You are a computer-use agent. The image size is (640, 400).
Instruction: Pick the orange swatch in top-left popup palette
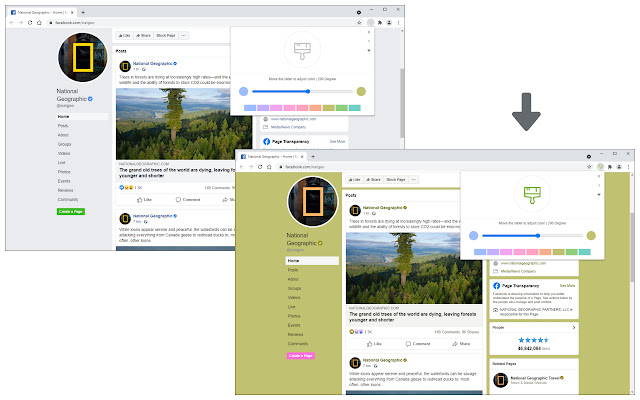click(x=315, y=108)
